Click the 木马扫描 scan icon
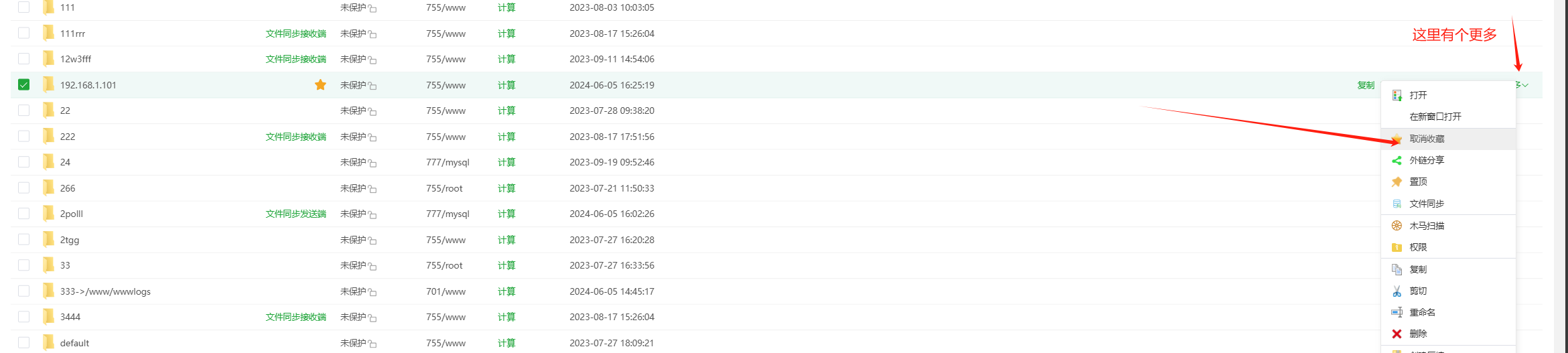The width and height of the screenshot is (1568, 353). pyautogui.click(x=1397, y=226)
